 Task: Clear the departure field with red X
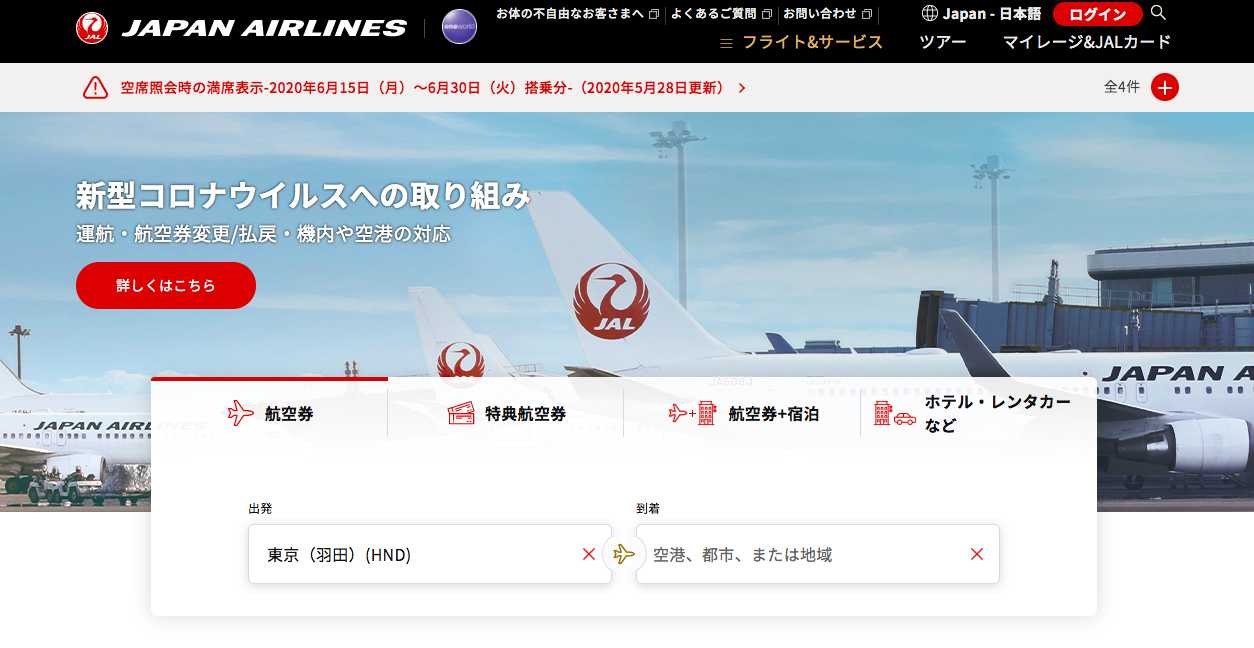coord(589,554)
